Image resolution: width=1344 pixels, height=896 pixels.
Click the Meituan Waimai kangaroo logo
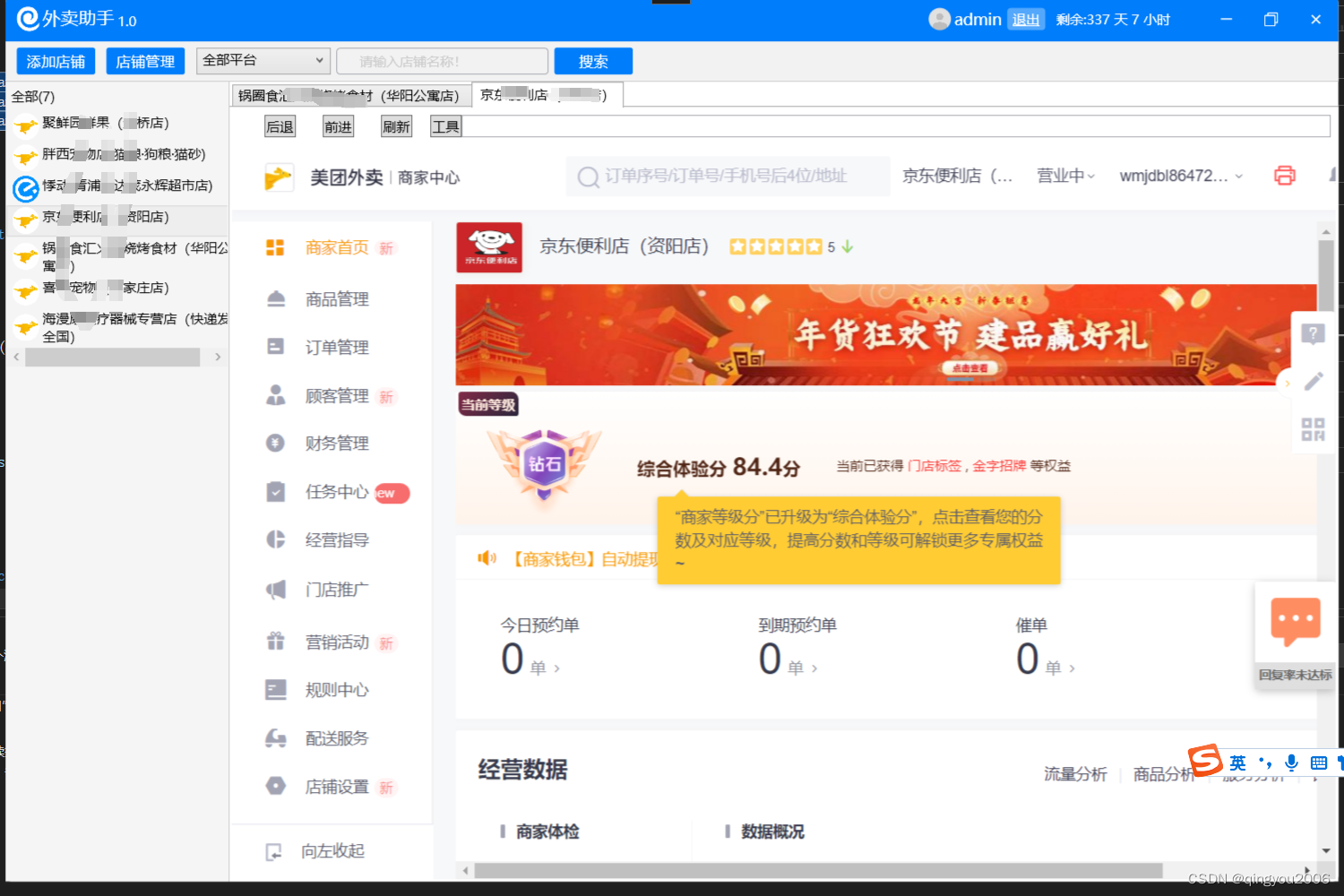pos(279,176)
